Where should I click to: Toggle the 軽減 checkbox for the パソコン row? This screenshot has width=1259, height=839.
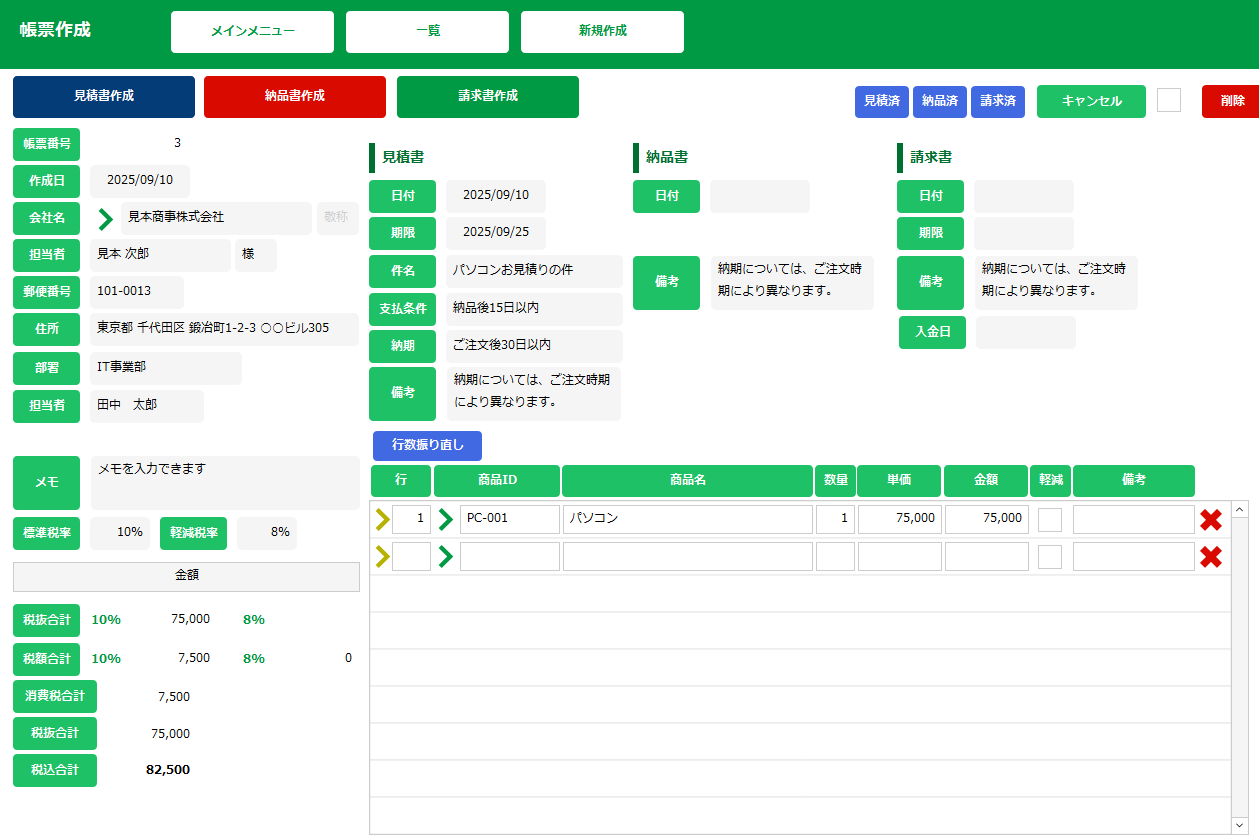1049,518
